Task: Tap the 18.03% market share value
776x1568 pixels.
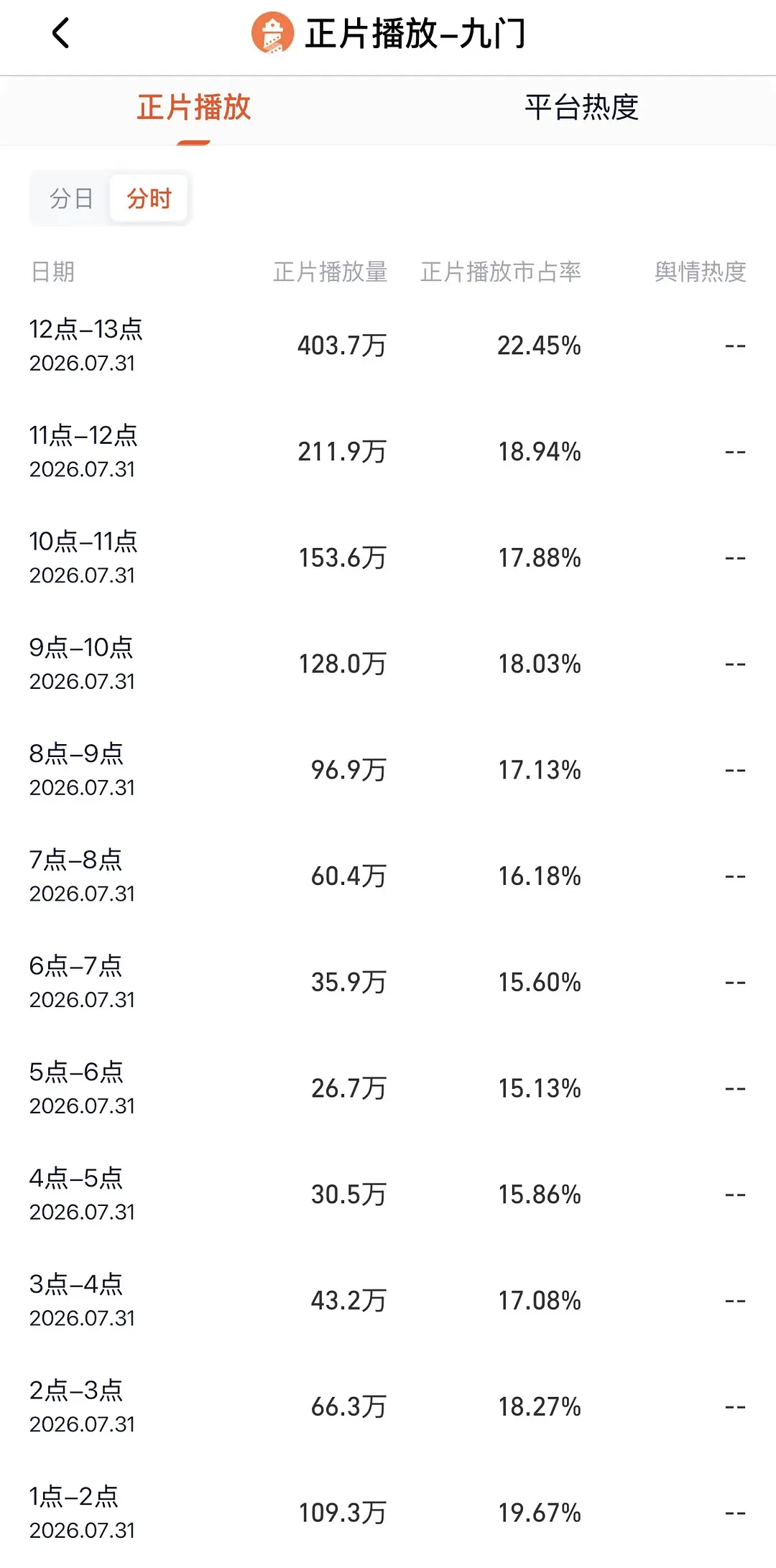Action: (540, 664)
